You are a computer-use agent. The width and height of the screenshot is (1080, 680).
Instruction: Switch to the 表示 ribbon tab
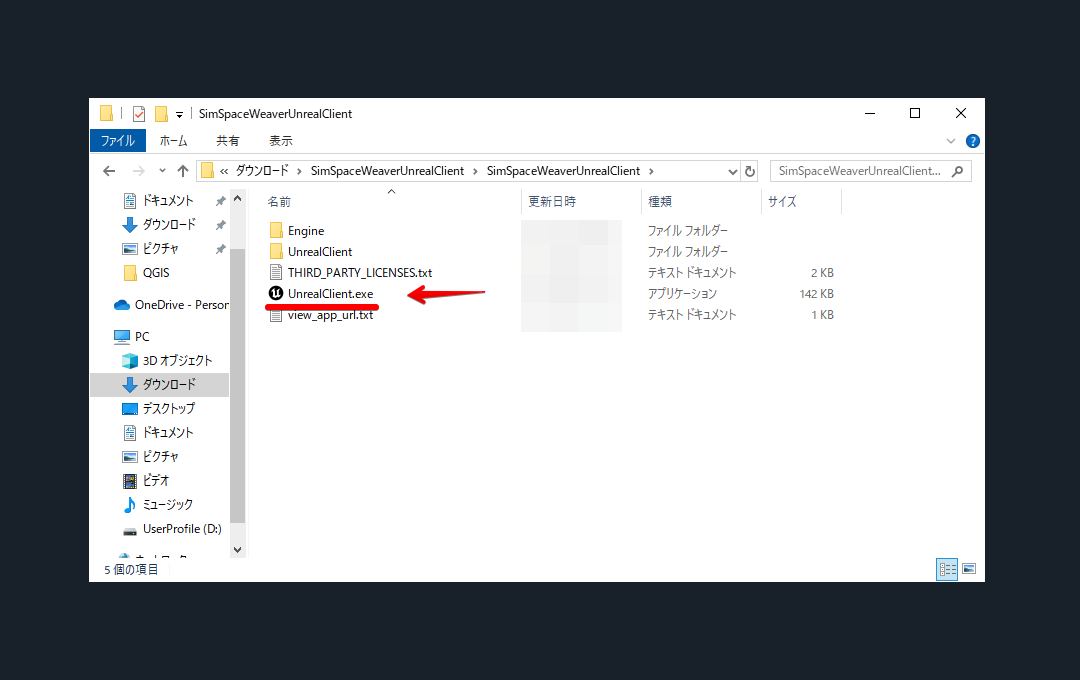click(x=280, y=141)
